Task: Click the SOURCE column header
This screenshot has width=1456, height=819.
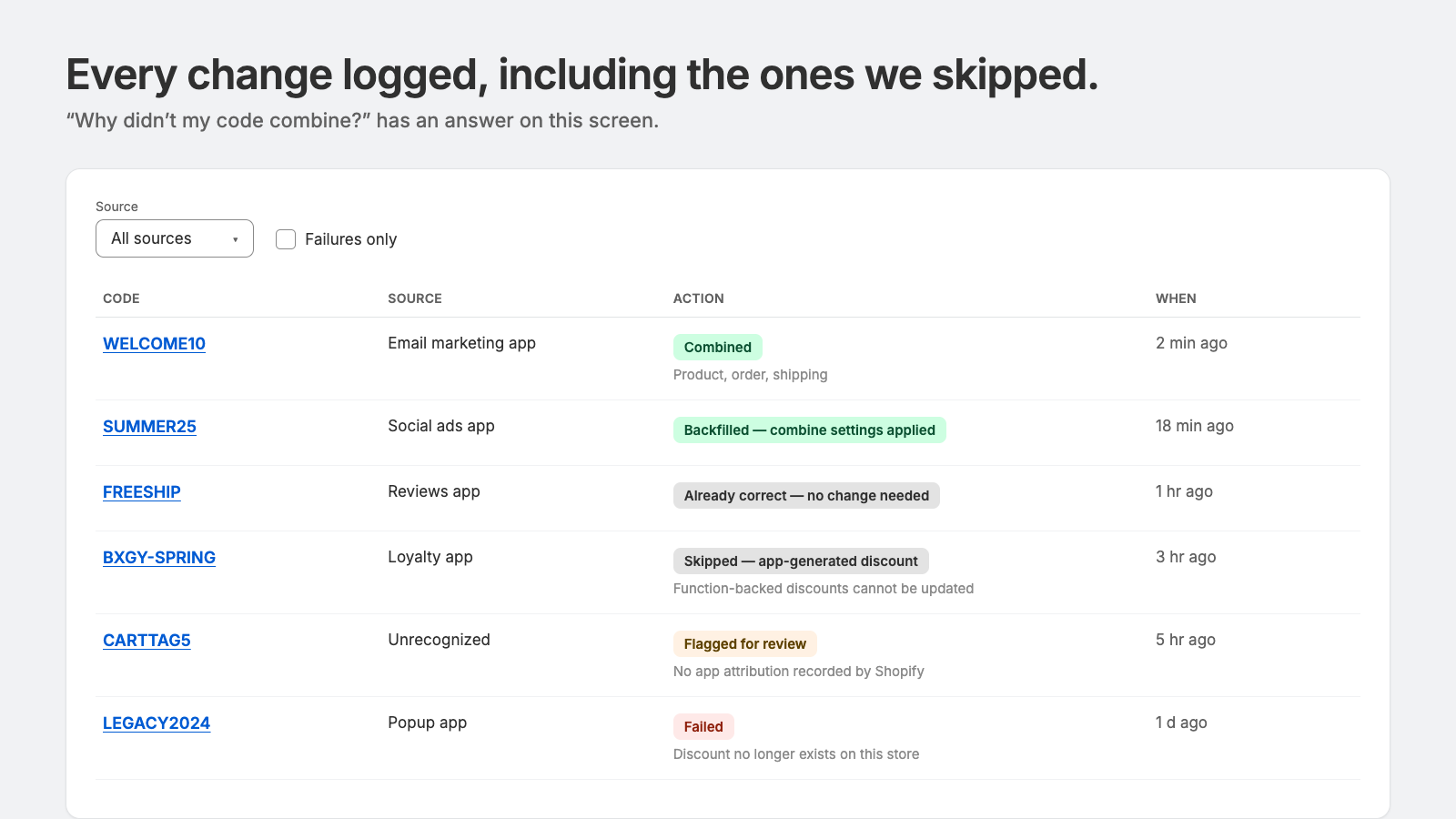Action: (415, 298)
